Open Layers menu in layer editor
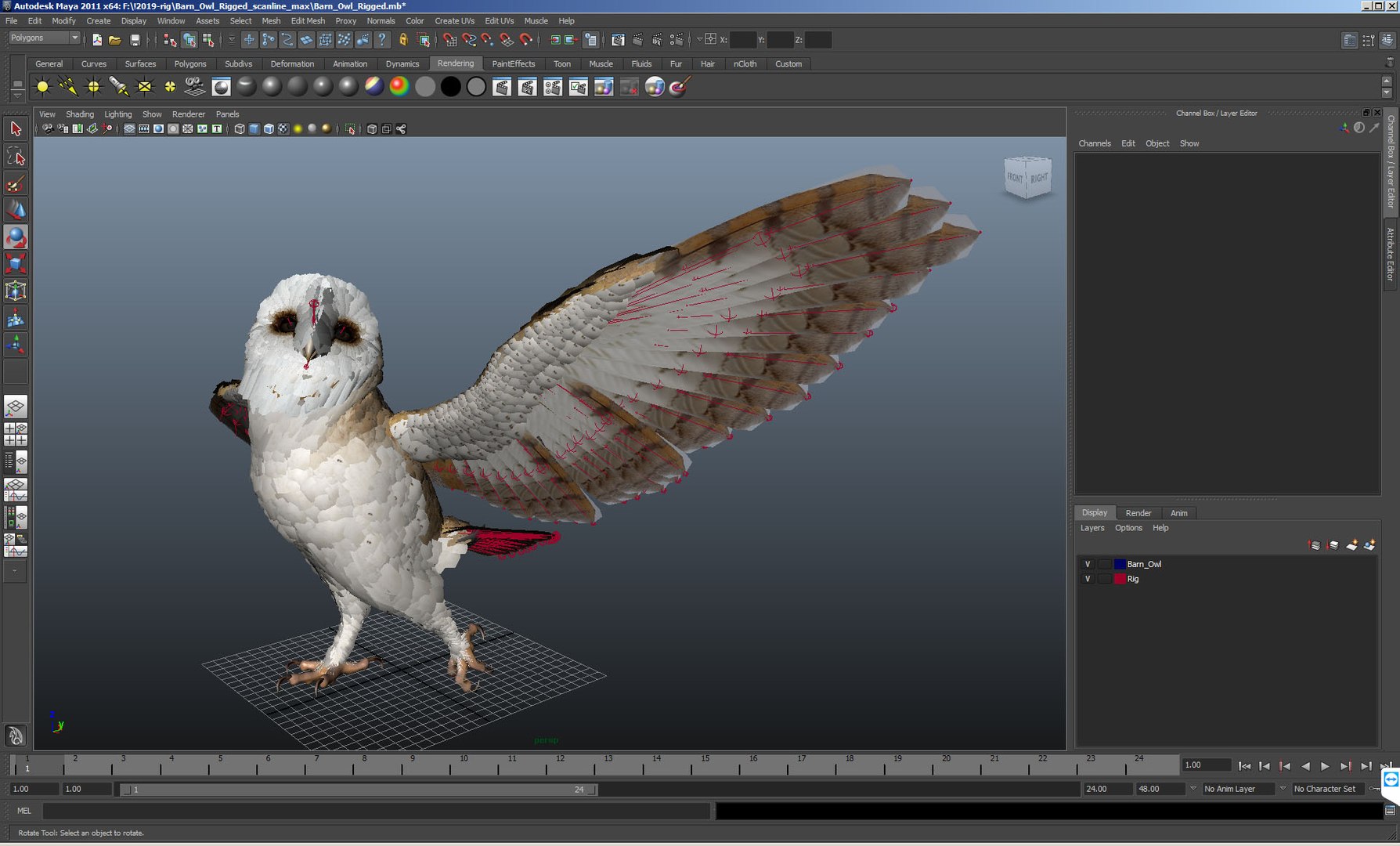 (1092, 528)
